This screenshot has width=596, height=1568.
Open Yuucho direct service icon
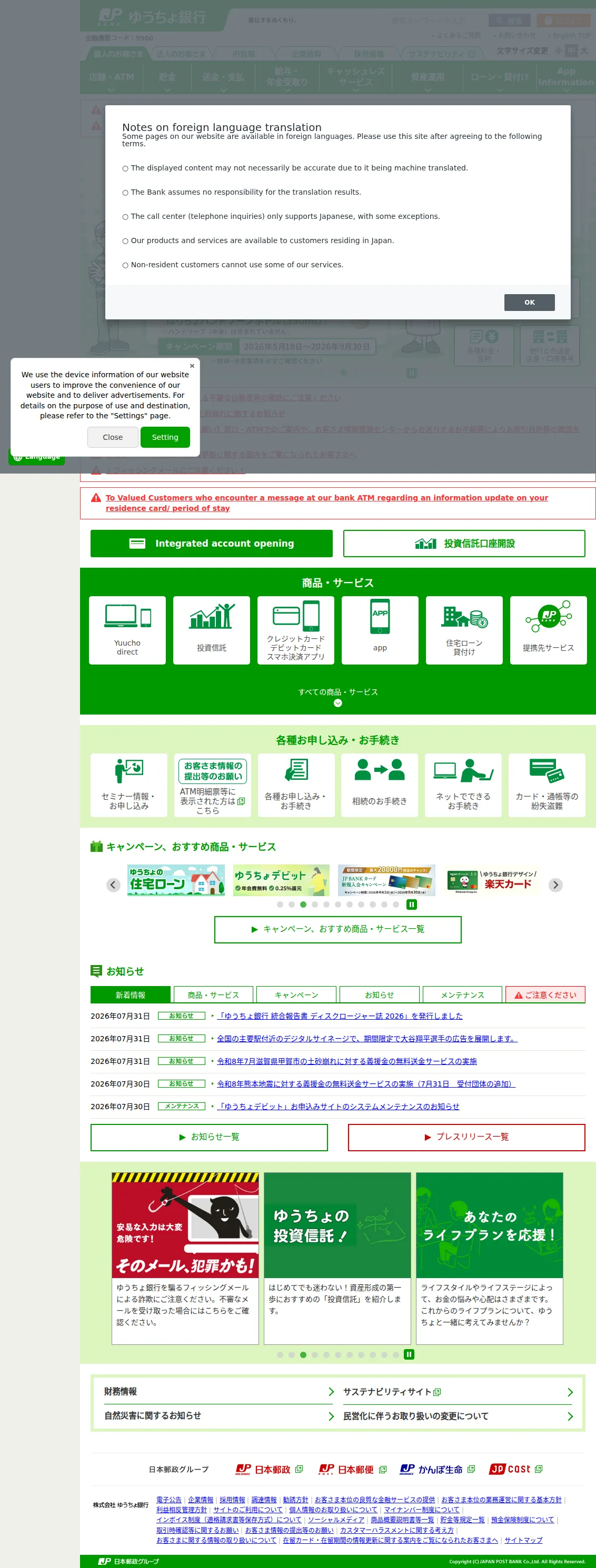point(127,630)
